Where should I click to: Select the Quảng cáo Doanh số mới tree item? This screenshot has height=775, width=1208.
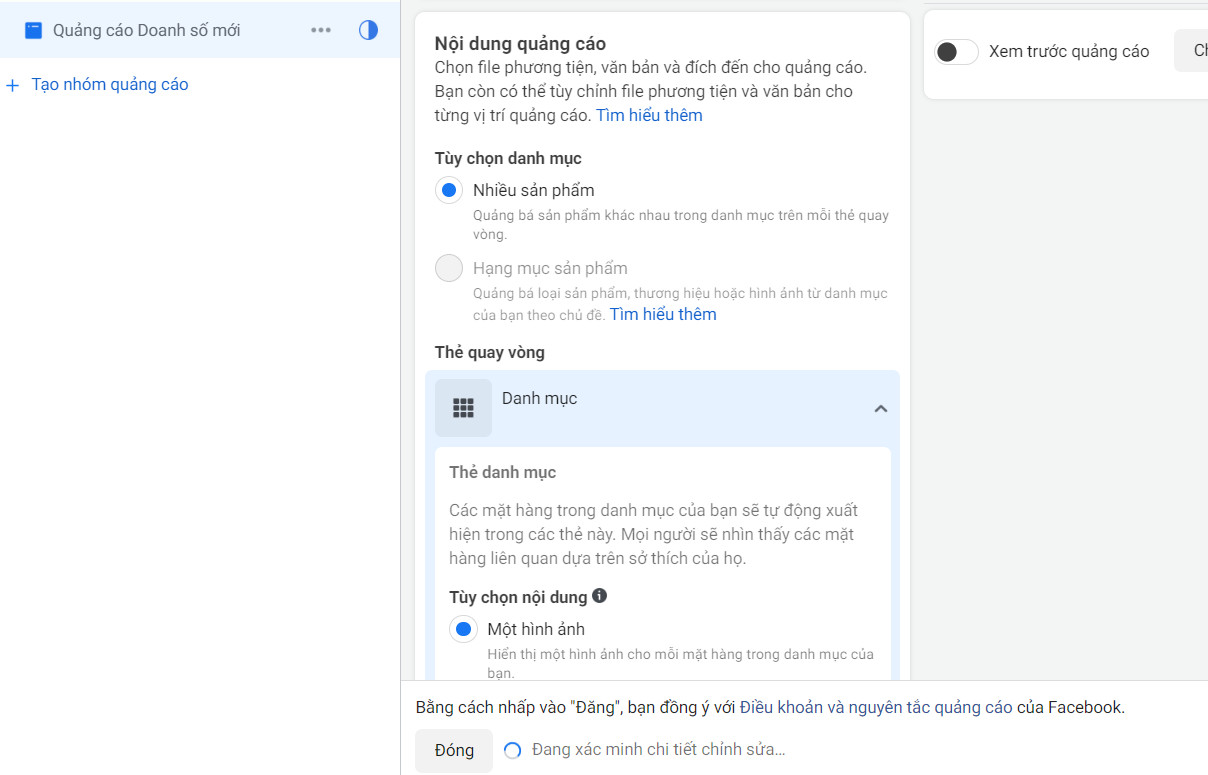point(200,30)
